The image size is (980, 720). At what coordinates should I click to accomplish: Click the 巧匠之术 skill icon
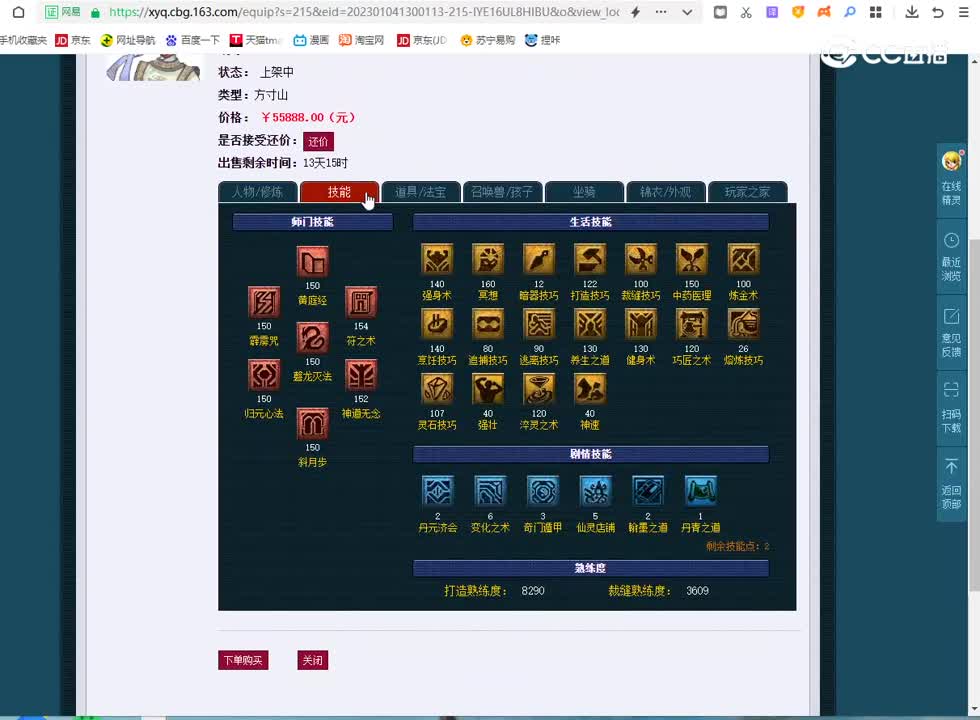[x=692, y=324]
